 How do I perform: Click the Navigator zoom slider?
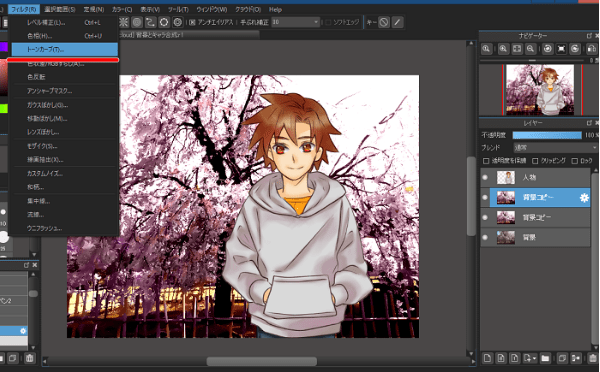532,60
